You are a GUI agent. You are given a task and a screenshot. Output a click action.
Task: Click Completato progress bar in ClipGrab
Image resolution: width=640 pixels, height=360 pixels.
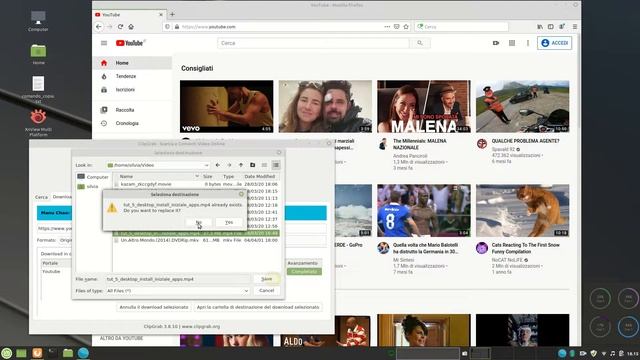[x=304, y=271]
